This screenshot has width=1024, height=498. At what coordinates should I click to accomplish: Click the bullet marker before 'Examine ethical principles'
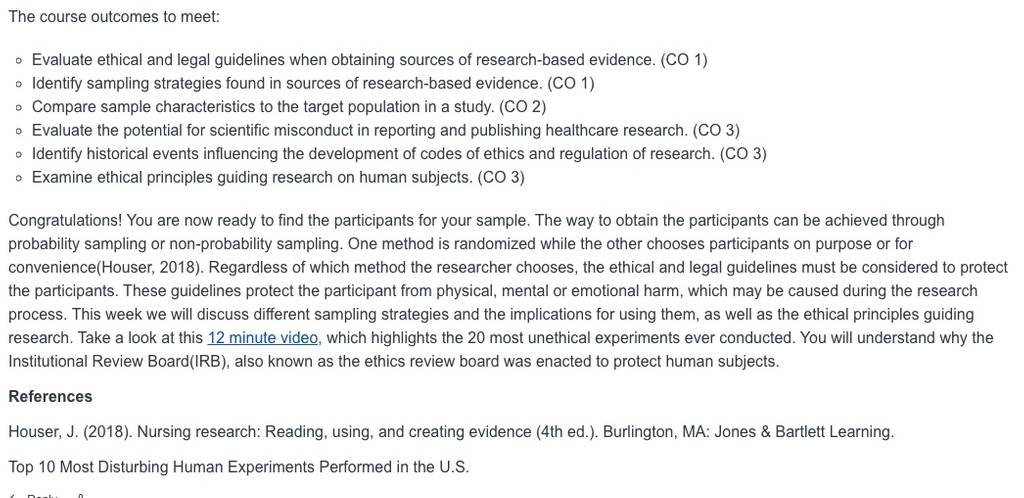pos(18,178)
